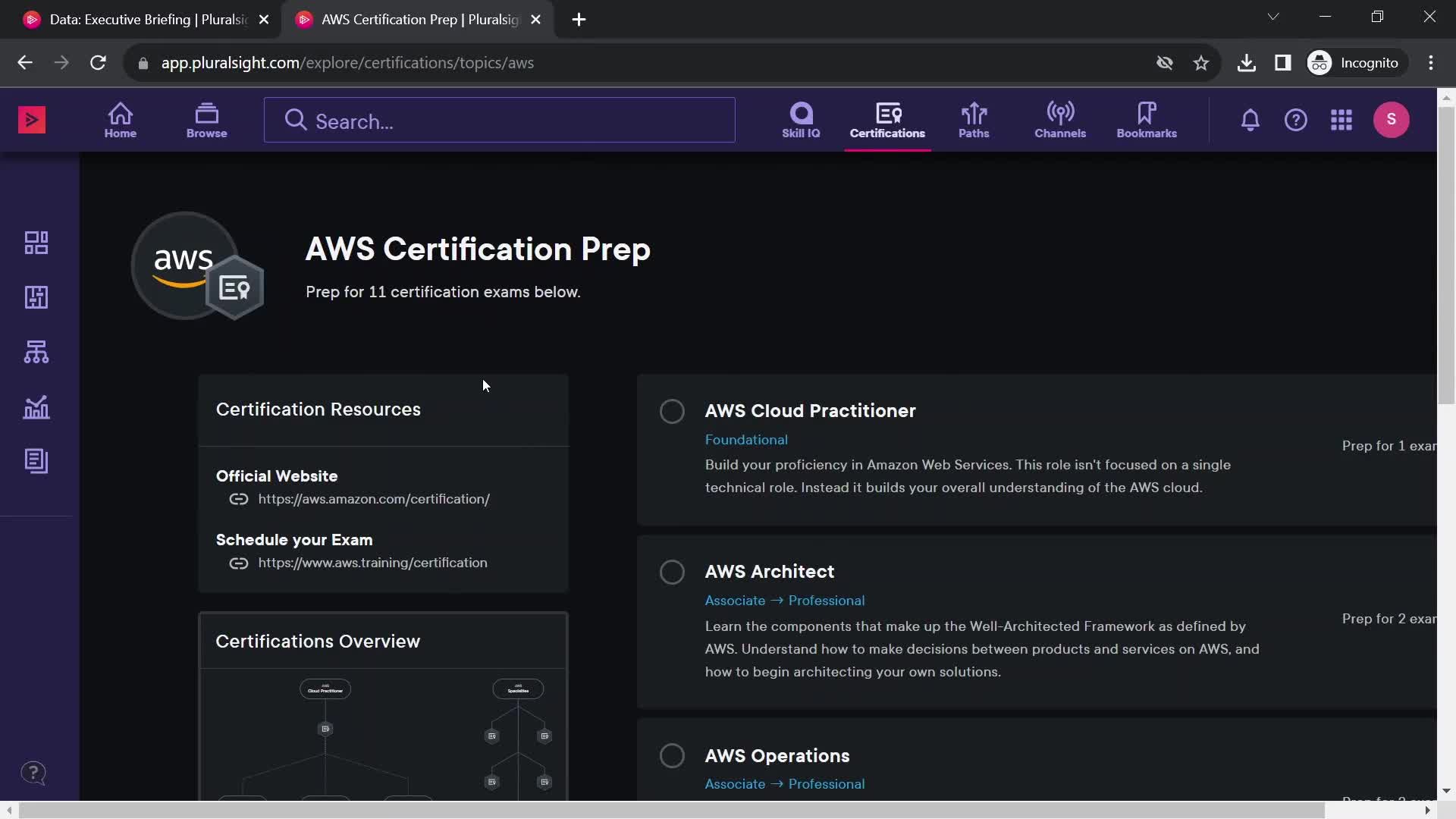The width and height of the screenshot is (1456, 819).
Task: Click the eye-slash tracking protection icon
Action: click(x=1165, y=63)
